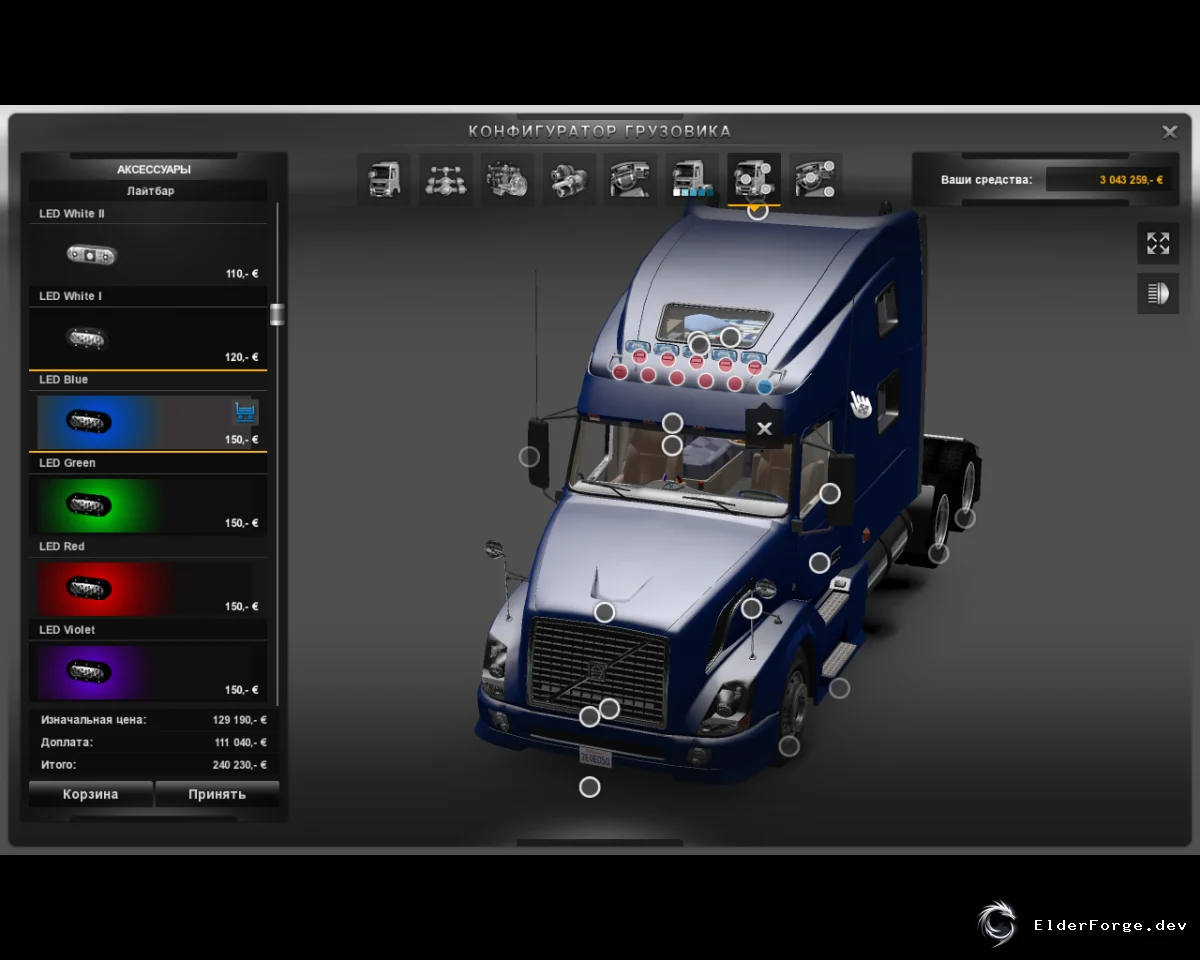This screenshot has width=1200, height=960.
Task: Close the truck configurator window
Action: (x=1169, y=132)
